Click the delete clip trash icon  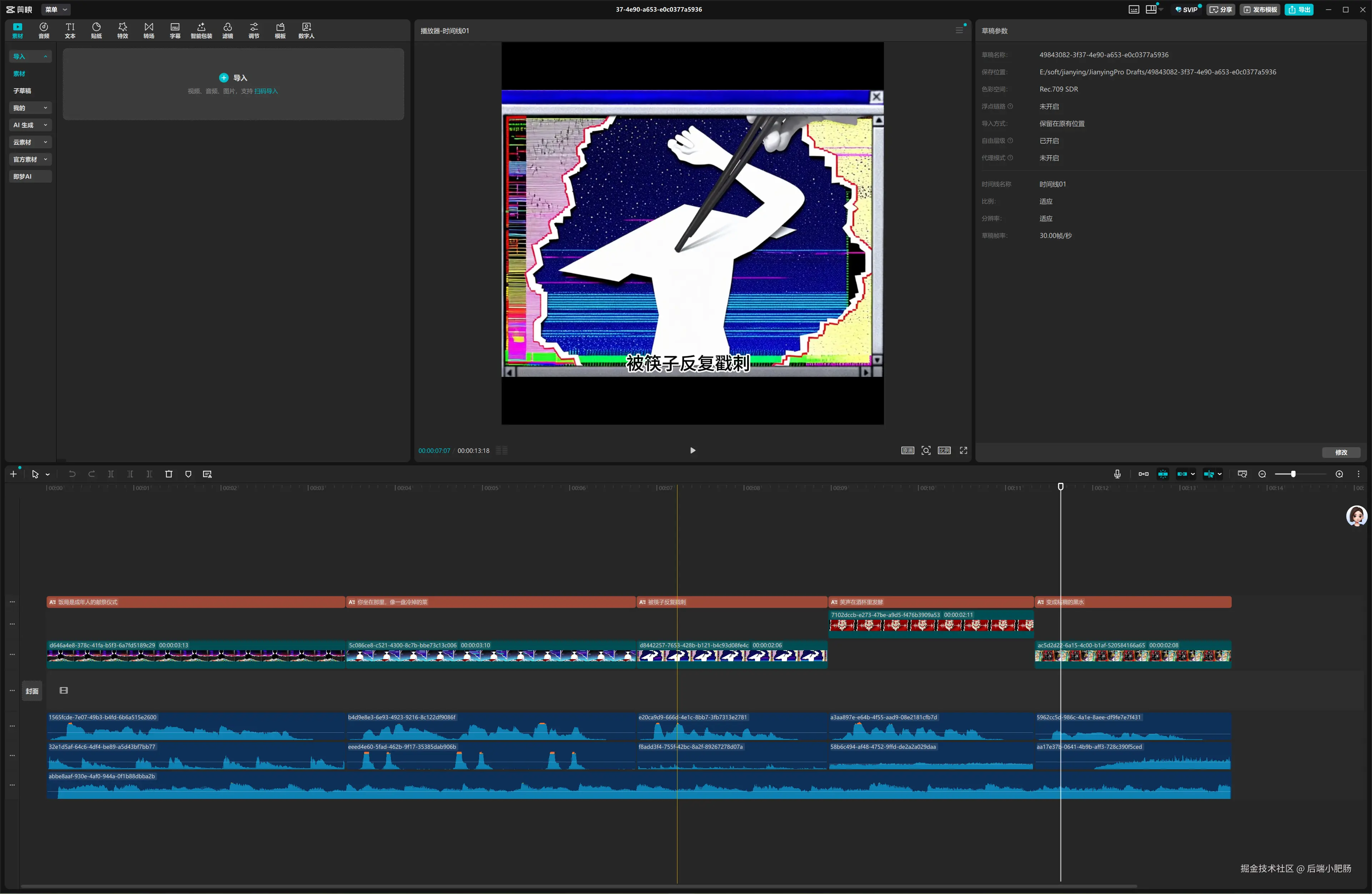tap(169, 474)
